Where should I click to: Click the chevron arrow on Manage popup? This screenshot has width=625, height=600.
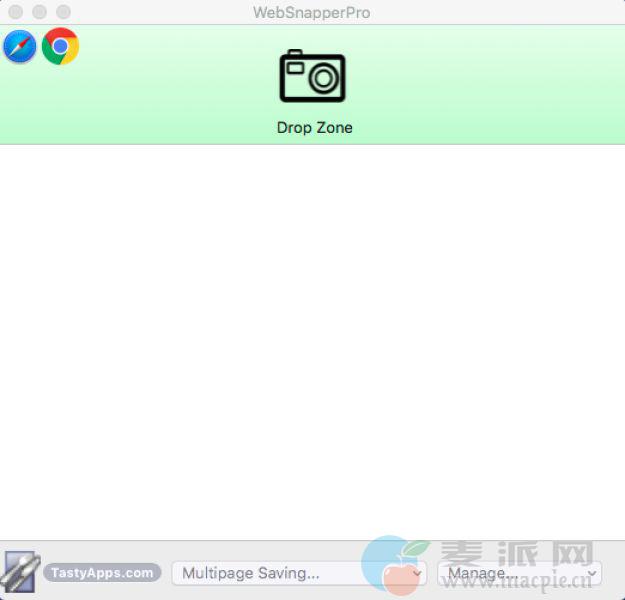tap(591, 574)
